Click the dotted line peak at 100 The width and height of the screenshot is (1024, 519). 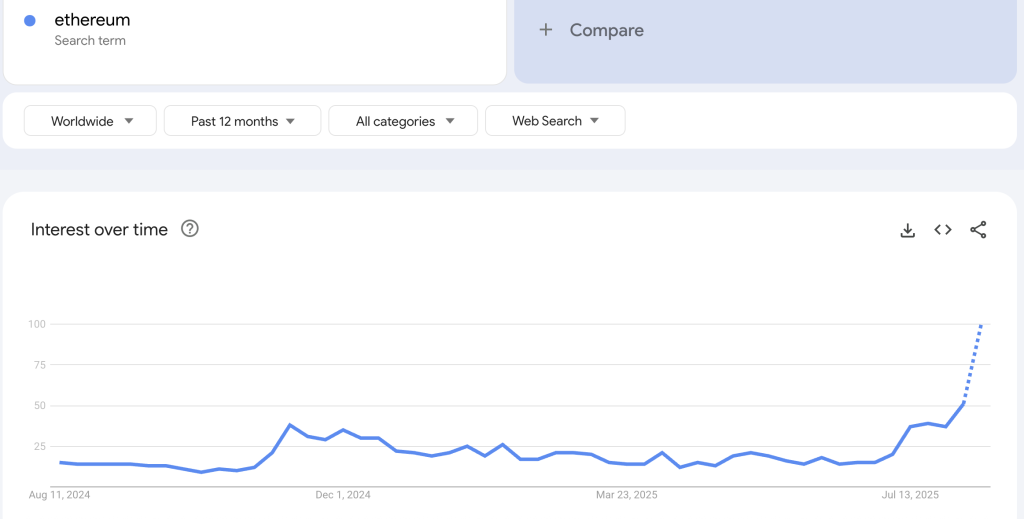pyautogui.click(x=981, y=325)
